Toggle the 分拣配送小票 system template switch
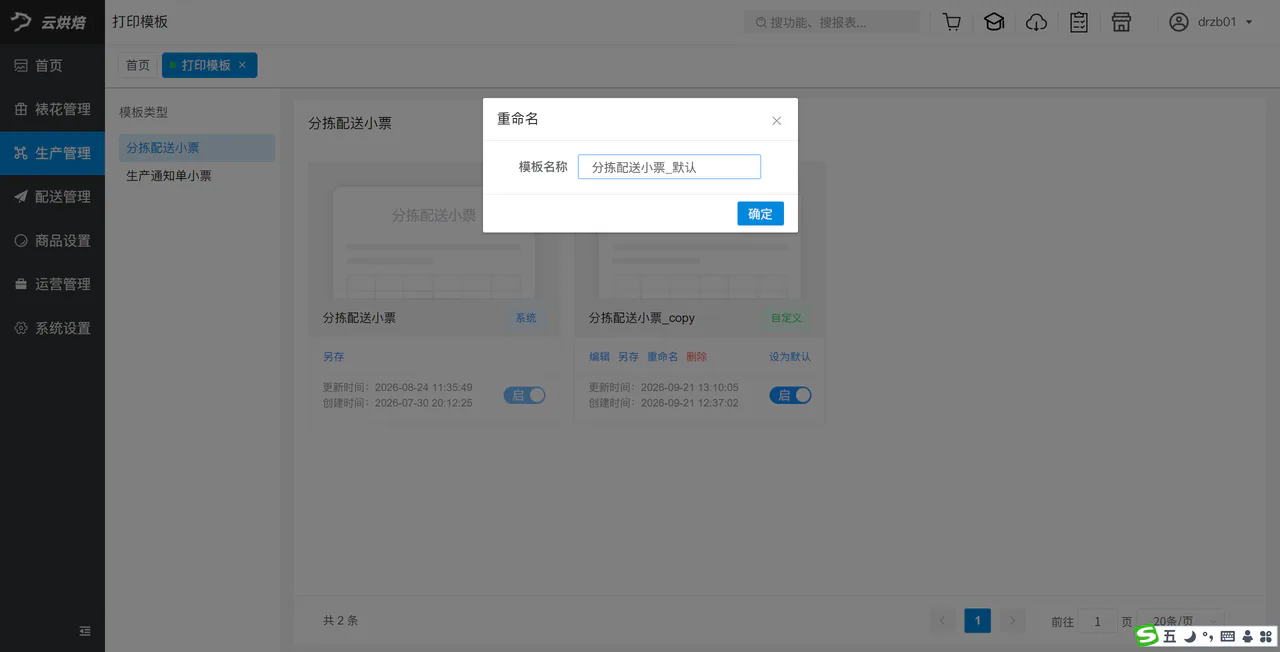The width and height of the screenshot is (1280, 652). [525, 395]
